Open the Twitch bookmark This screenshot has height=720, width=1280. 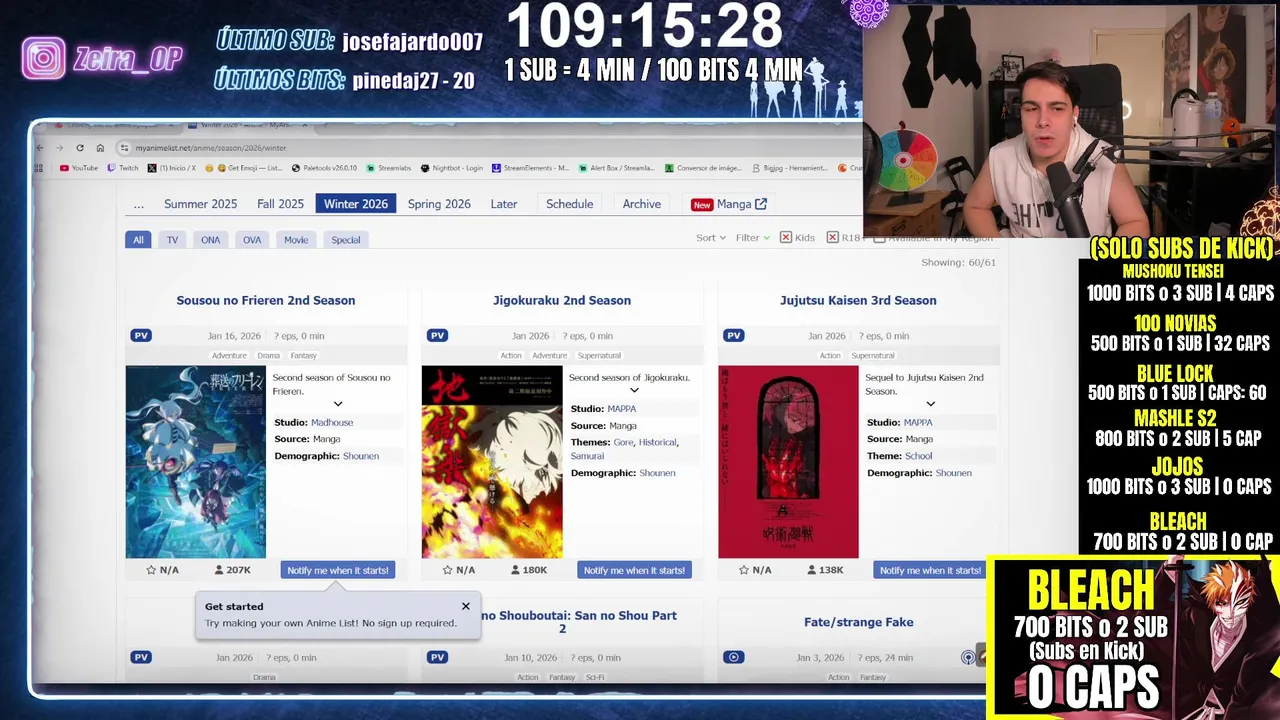123,168
